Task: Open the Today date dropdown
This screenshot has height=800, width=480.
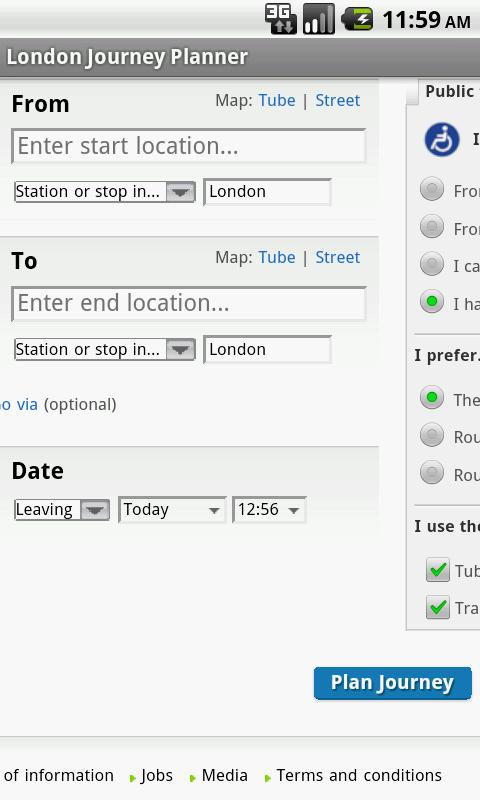Action: [x=172, y=510]
